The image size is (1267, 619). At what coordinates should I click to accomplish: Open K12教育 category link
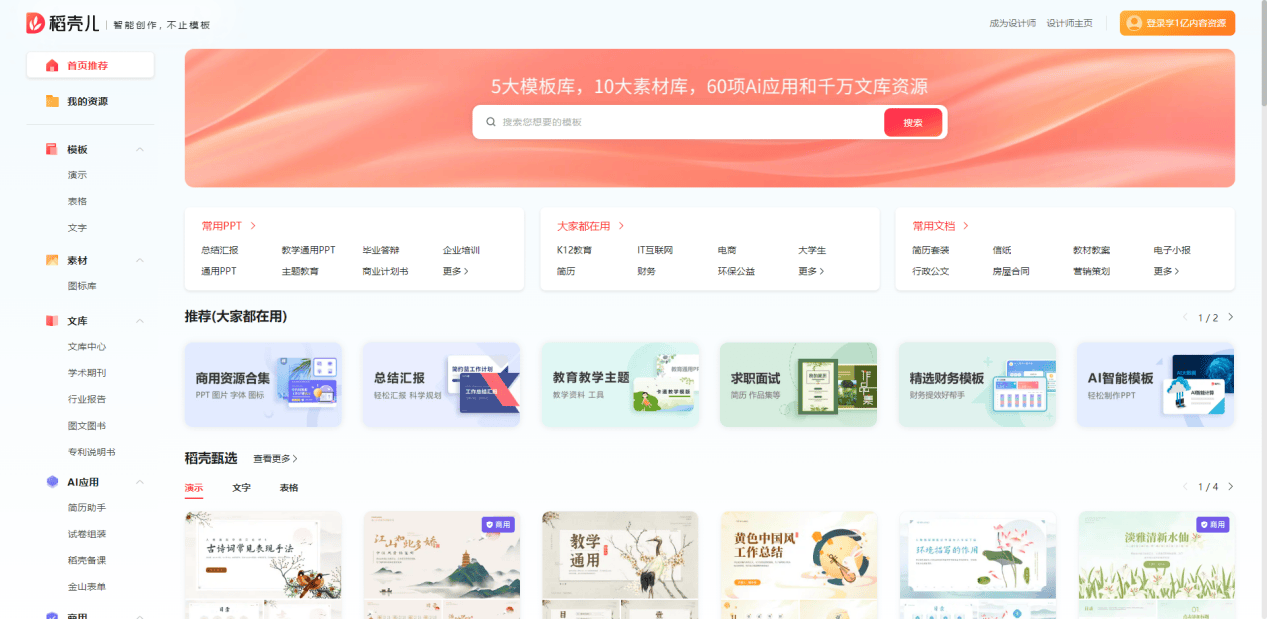pyautogui.click(x=574, y=250)
